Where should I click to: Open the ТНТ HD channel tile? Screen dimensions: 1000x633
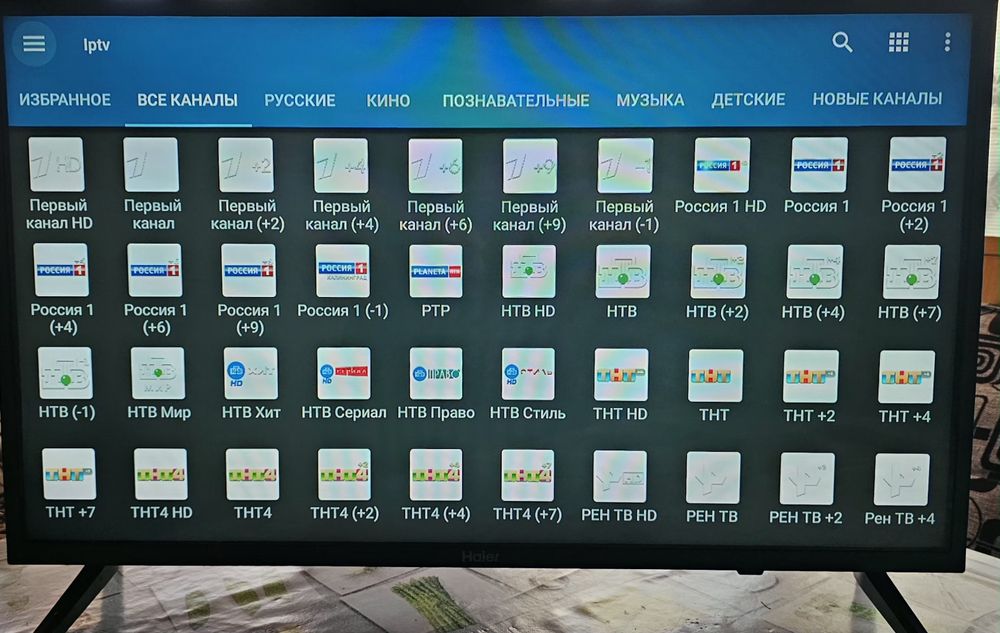tap(621, 375)
